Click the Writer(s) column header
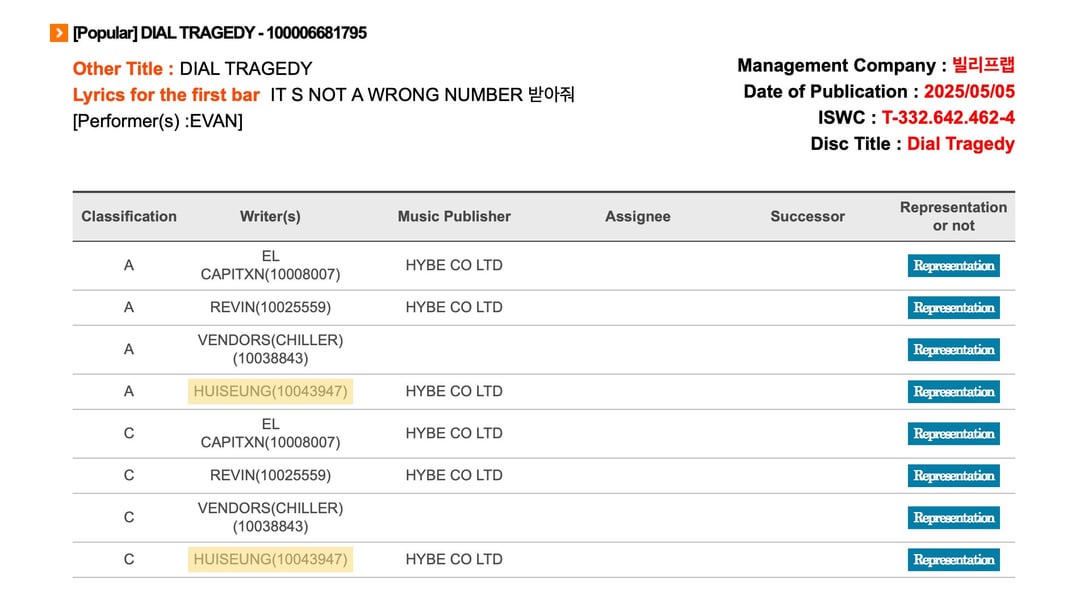Viewport: 1080px width, 612px height. [270, 216]
